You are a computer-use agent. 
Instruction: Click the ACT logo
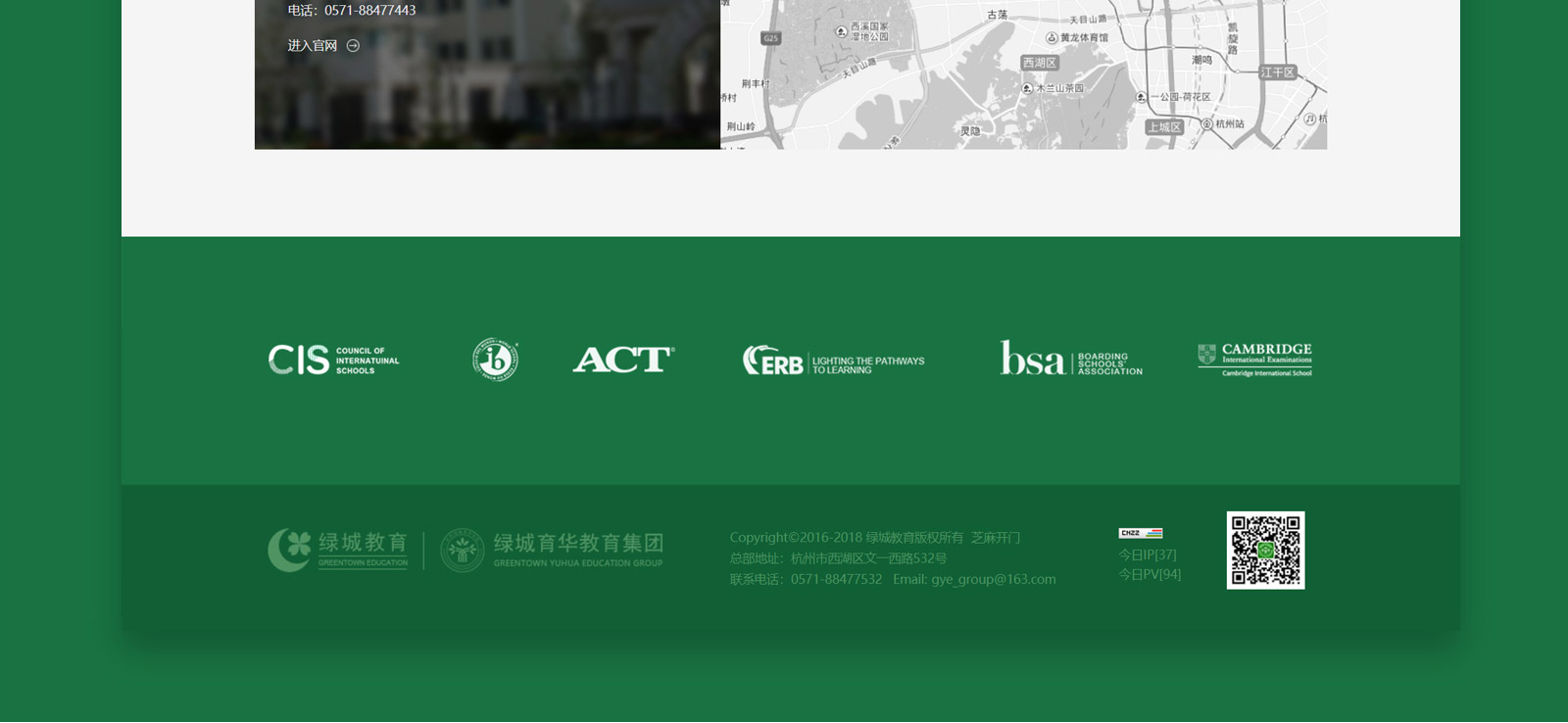click(x=623, y=360)
